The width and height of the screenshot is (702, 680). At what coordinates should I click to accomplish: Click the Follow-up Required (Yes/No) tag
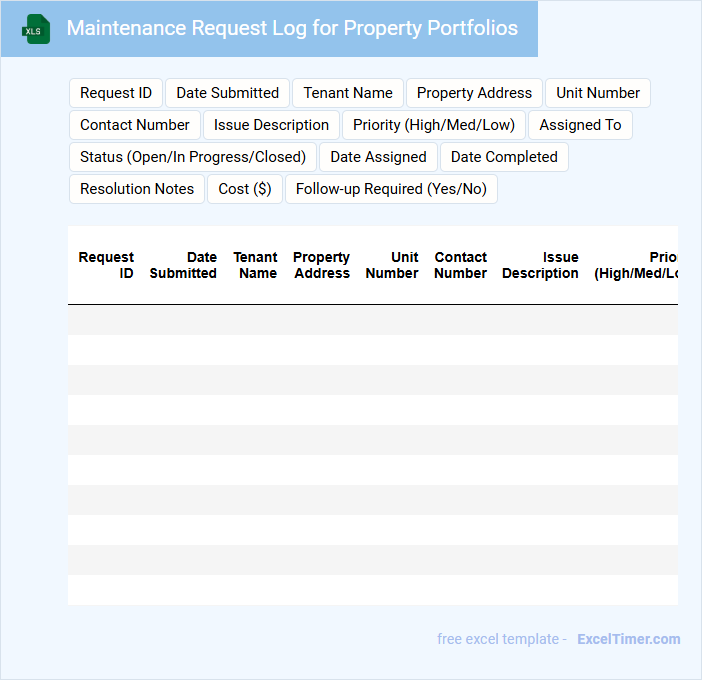(391, 189)
